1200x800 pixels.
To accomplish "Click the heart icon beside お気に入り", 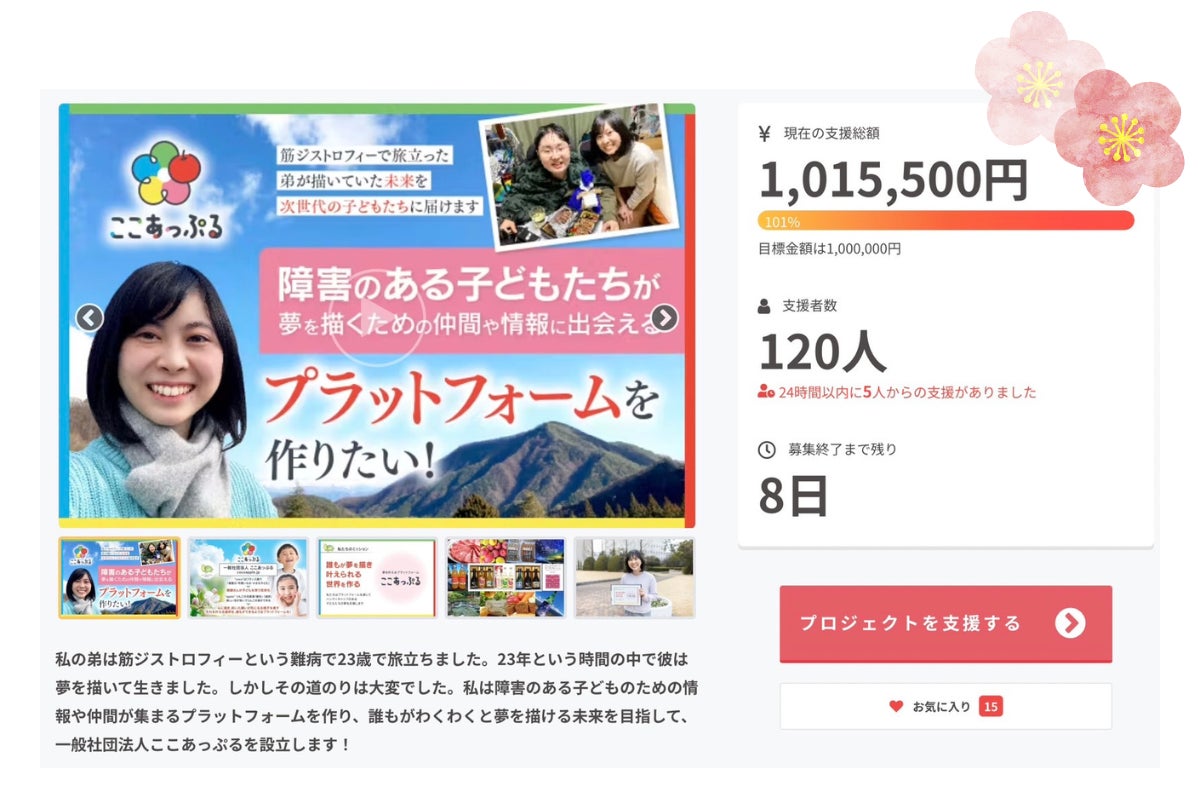I will pos(896,706).
